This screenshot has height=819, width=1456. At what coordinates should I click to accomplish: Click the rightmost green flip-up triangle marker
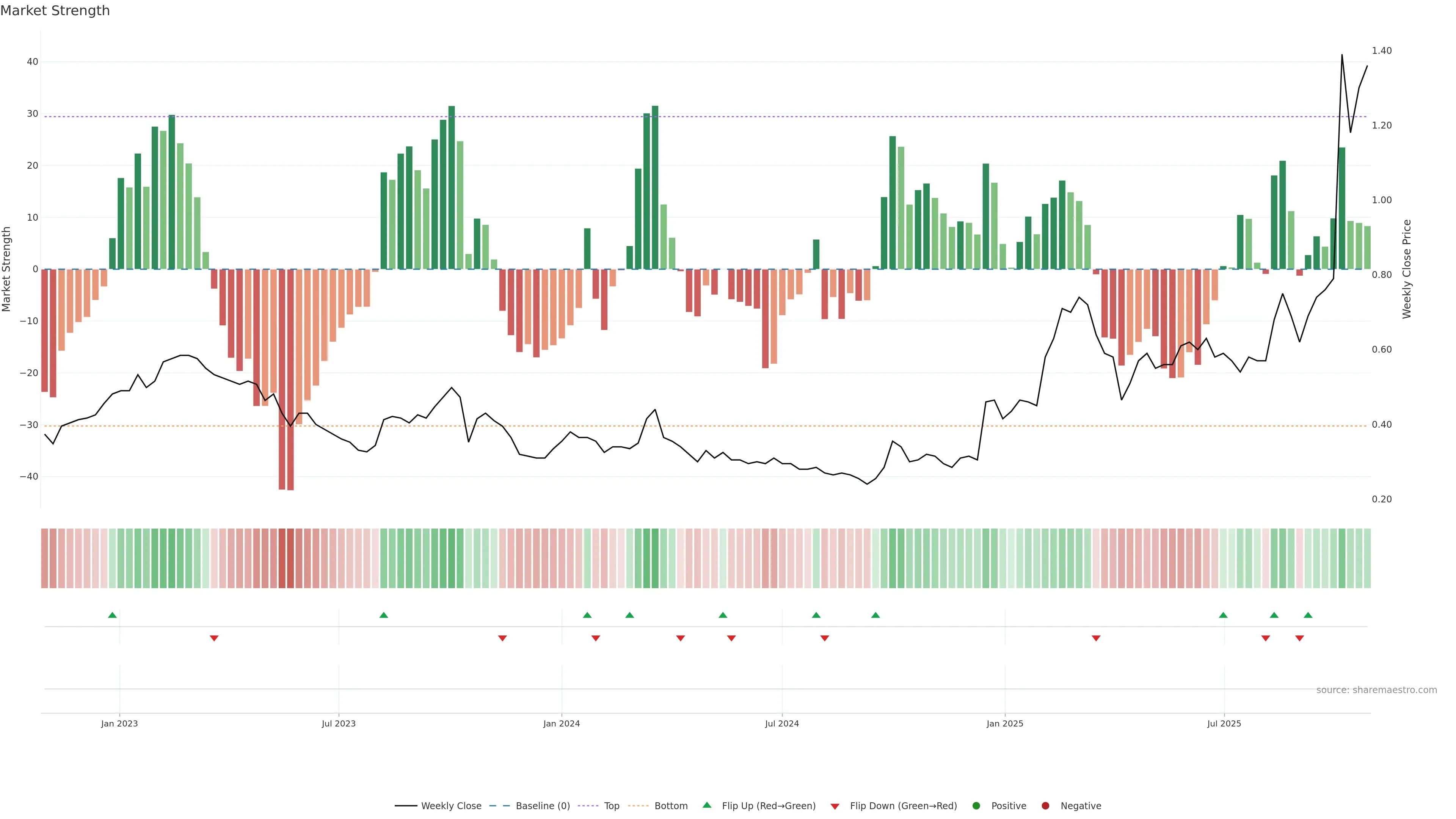coord(1308,615)
